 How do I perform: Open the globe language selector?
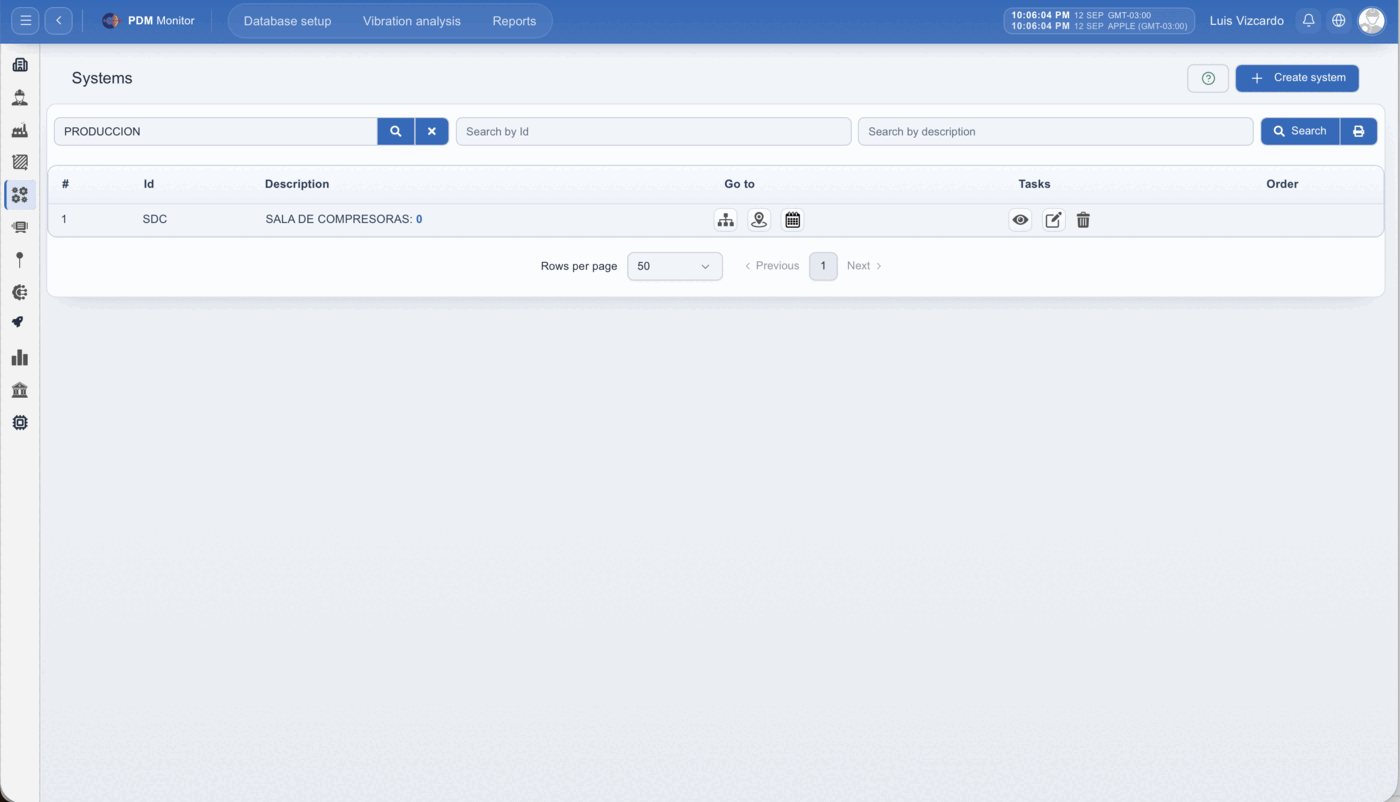tap(1339, 21)
